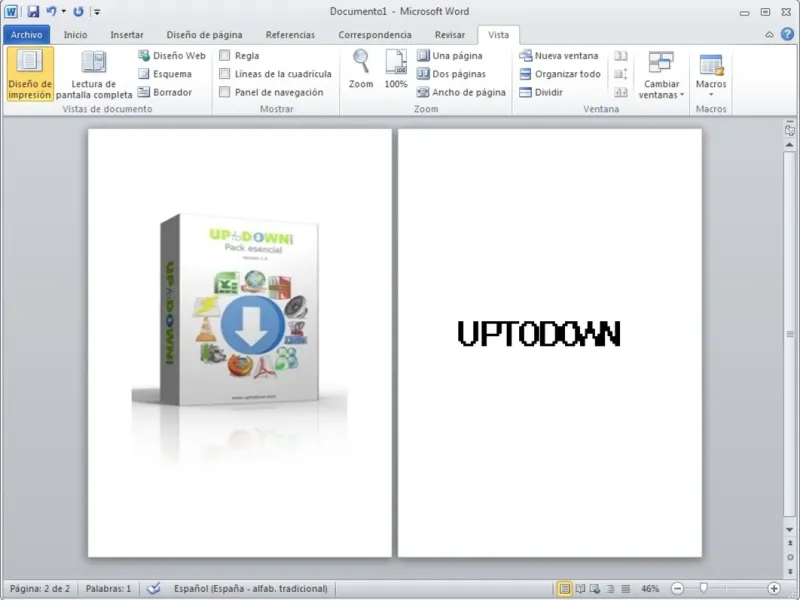Click the Word application icon in the title bar
This screenshot has height=600, width=800.
click(x=11, y=11)
